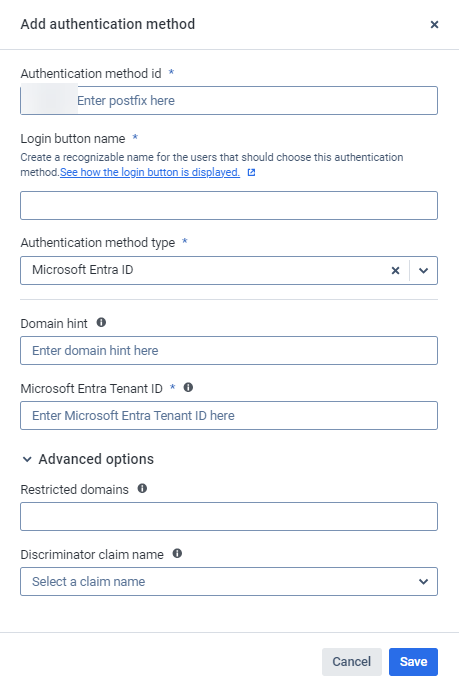Focus the Login button name field
Image resolution: width=459 pixels, height=687 pixels.
coord(229,205)
